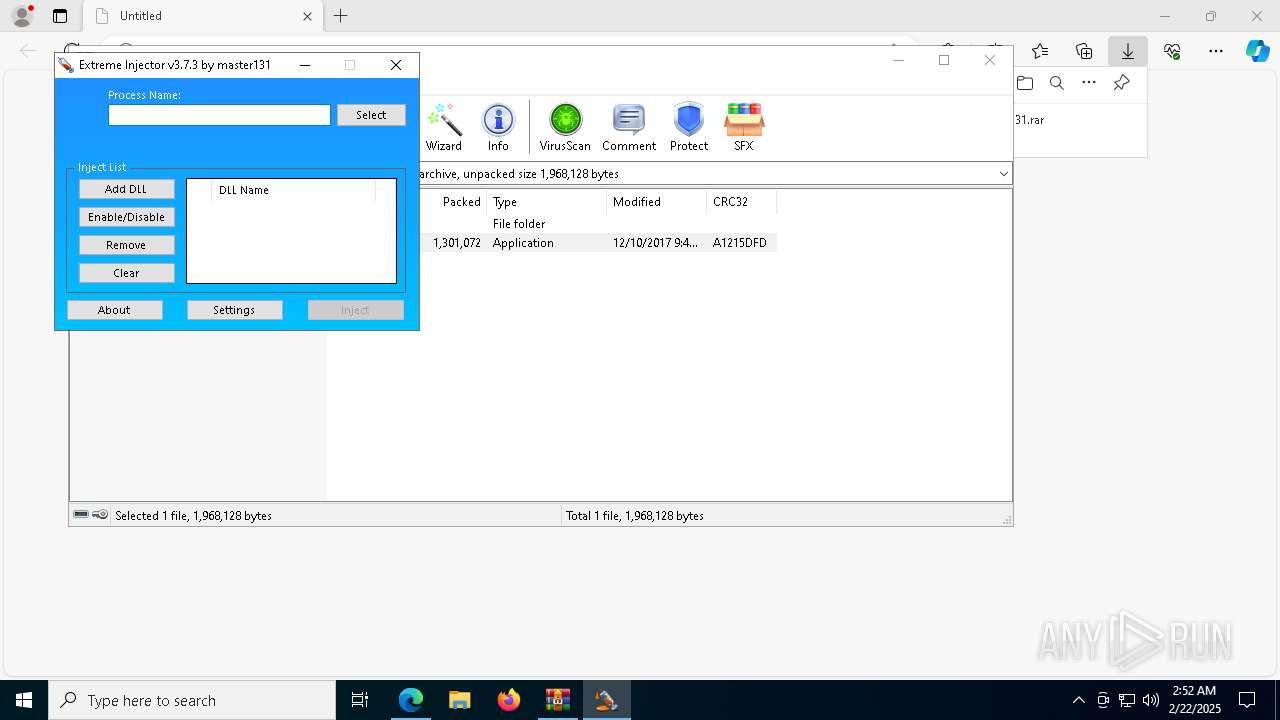Image resolution: width=1280 pixels, height=720 pixels.
Task: Open the Comment tool in WinRAR
Action: [629, 126]
